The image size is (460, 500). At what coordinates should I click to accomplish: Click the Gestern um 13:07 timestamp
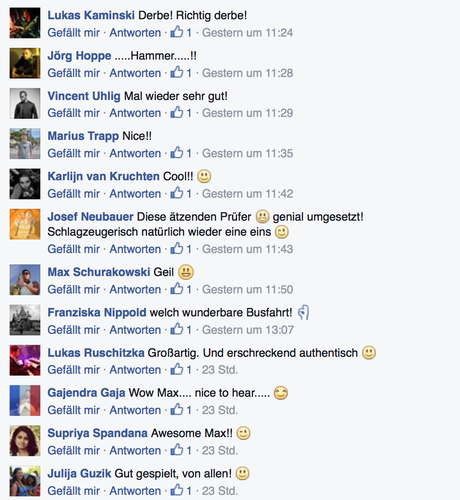(248, 330)
